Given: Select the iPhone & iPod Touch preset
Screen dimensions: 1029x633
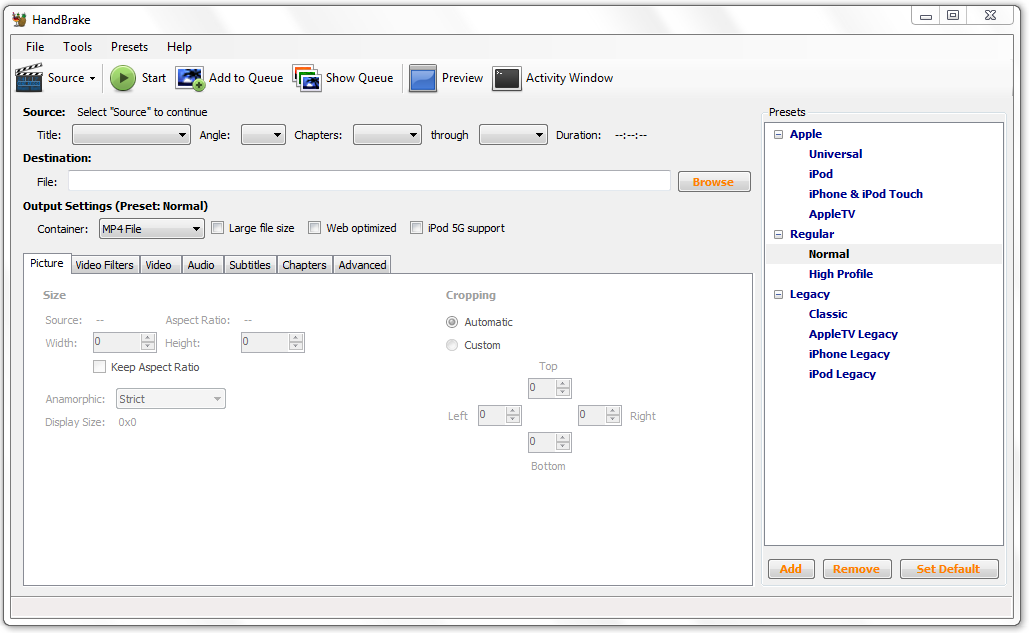Looking at the screenshot, I should point(866,194).
